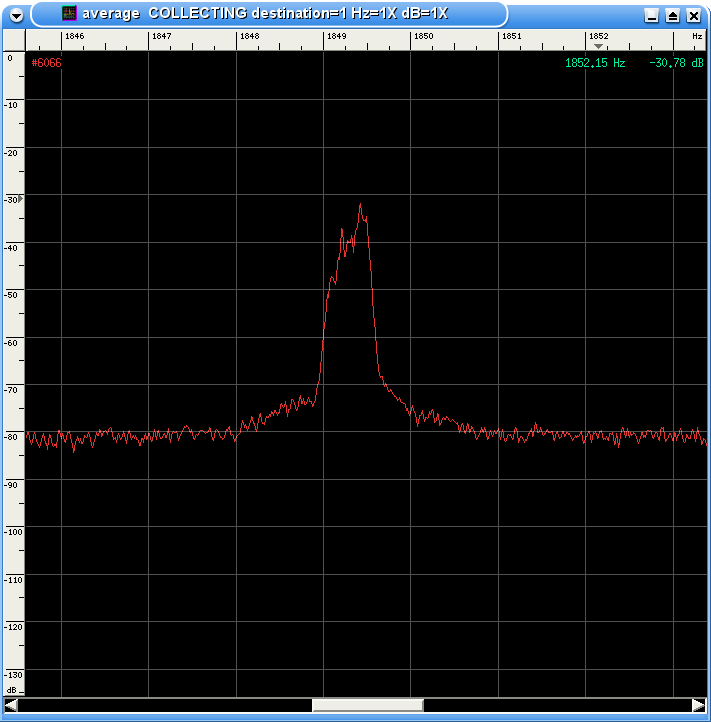Click the Hz unit label on ruler
The width and height of the screenshot is (711, 722).
[x=697, y=36]
